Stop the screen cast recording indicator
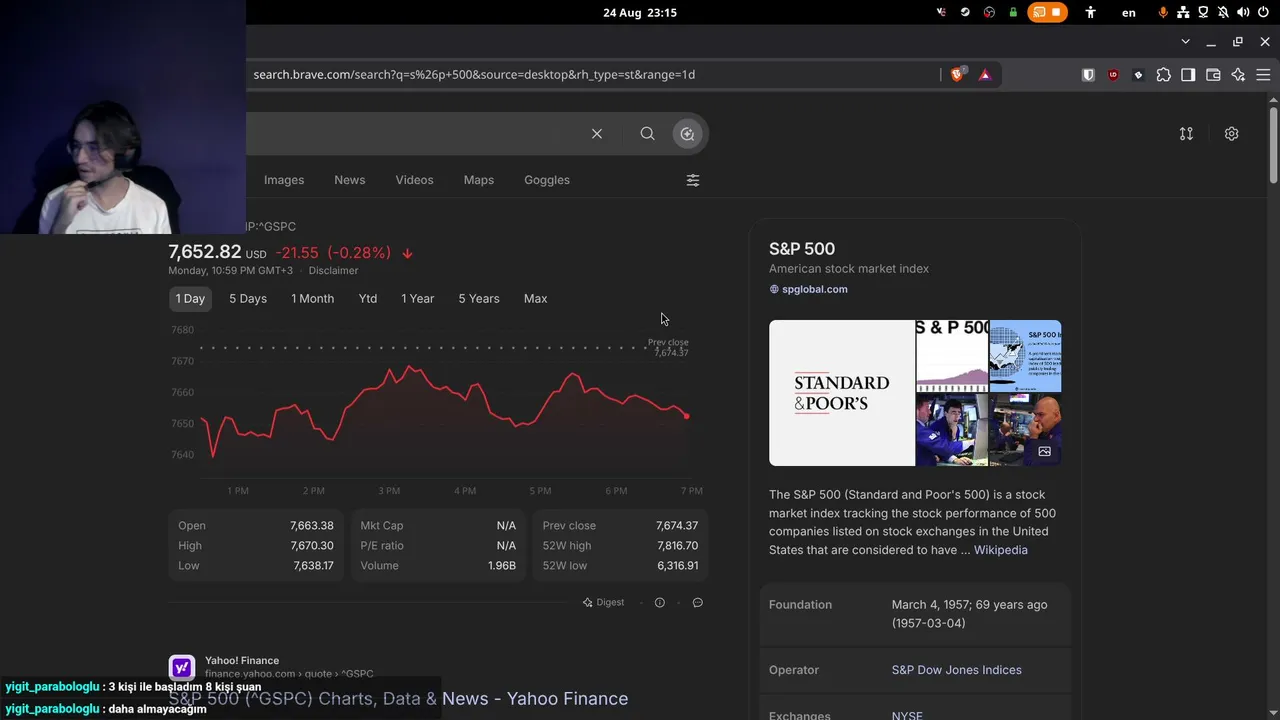 tap(1048, 13)
